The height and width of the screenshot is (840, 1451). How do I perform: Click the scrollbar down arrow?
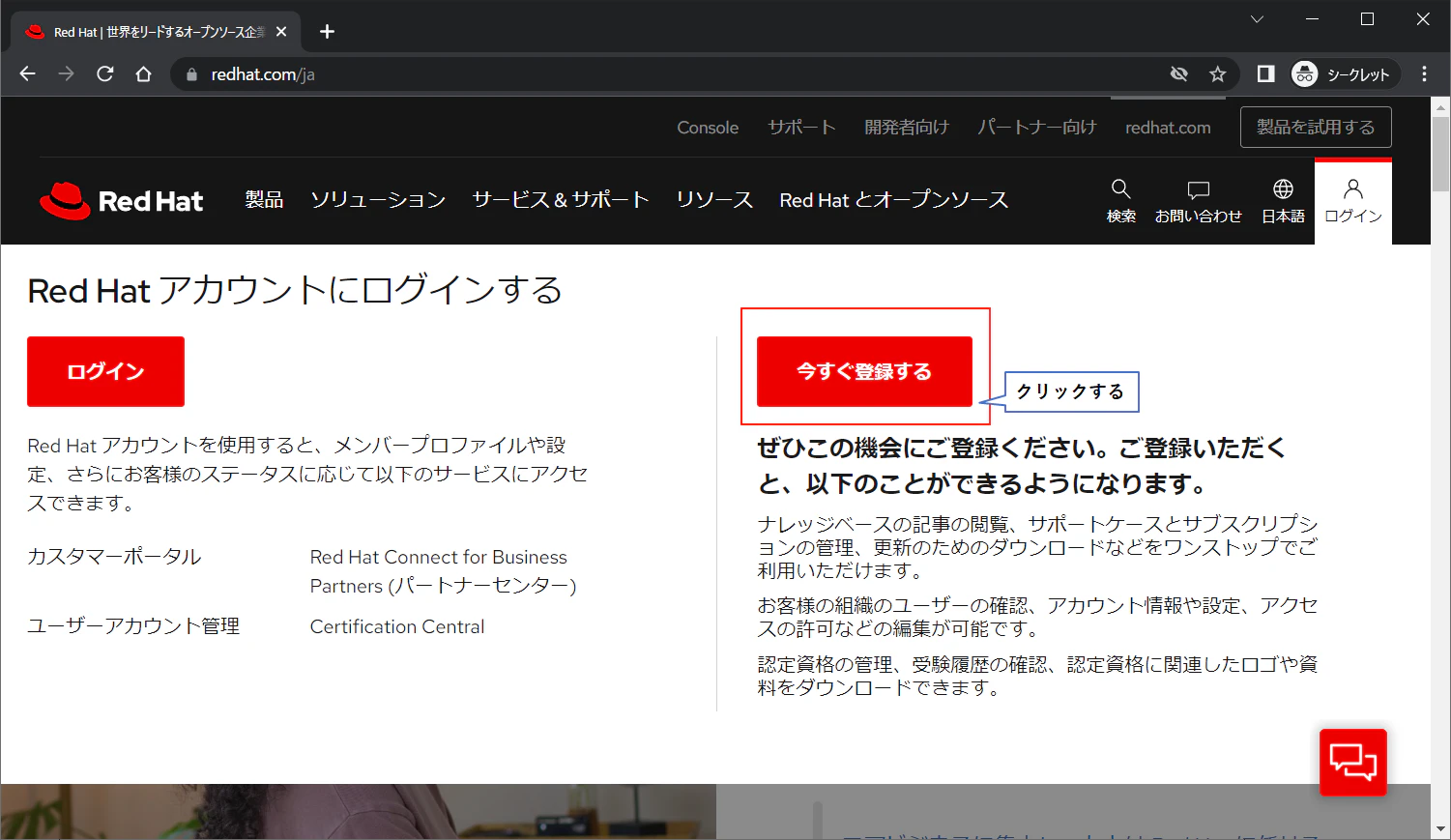pyautogui.click(x=1440, y=829)
